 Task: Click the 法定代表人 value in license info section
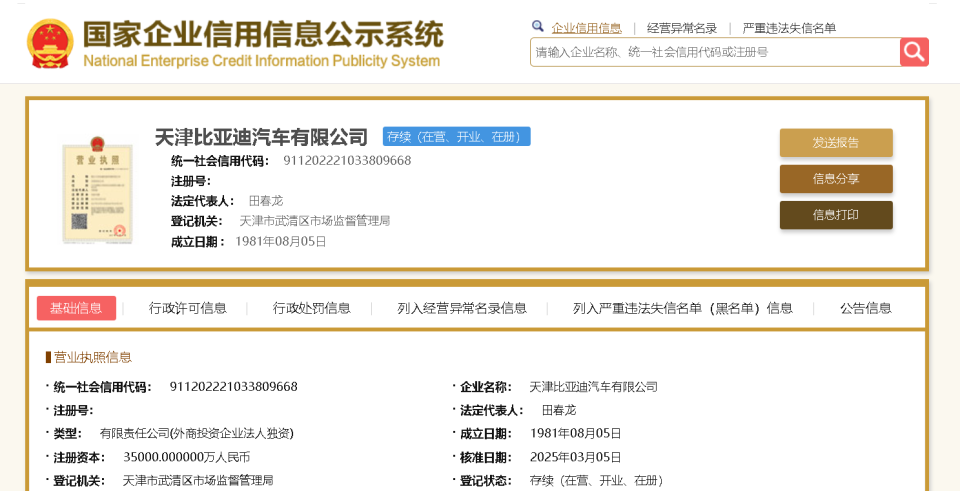560,410
